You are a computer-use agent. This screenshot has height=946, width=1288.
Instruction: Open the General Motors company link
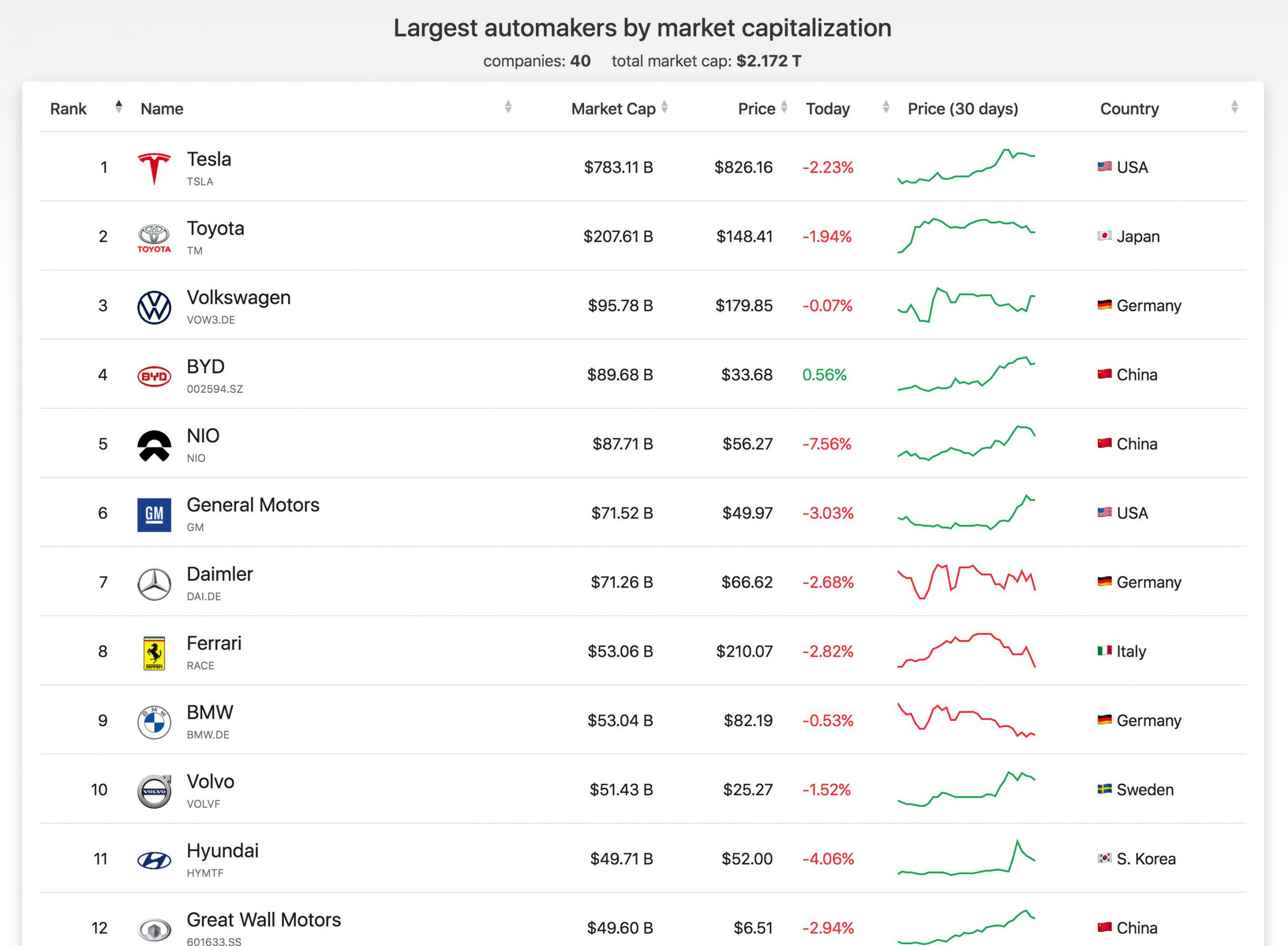tap(253, 505)
